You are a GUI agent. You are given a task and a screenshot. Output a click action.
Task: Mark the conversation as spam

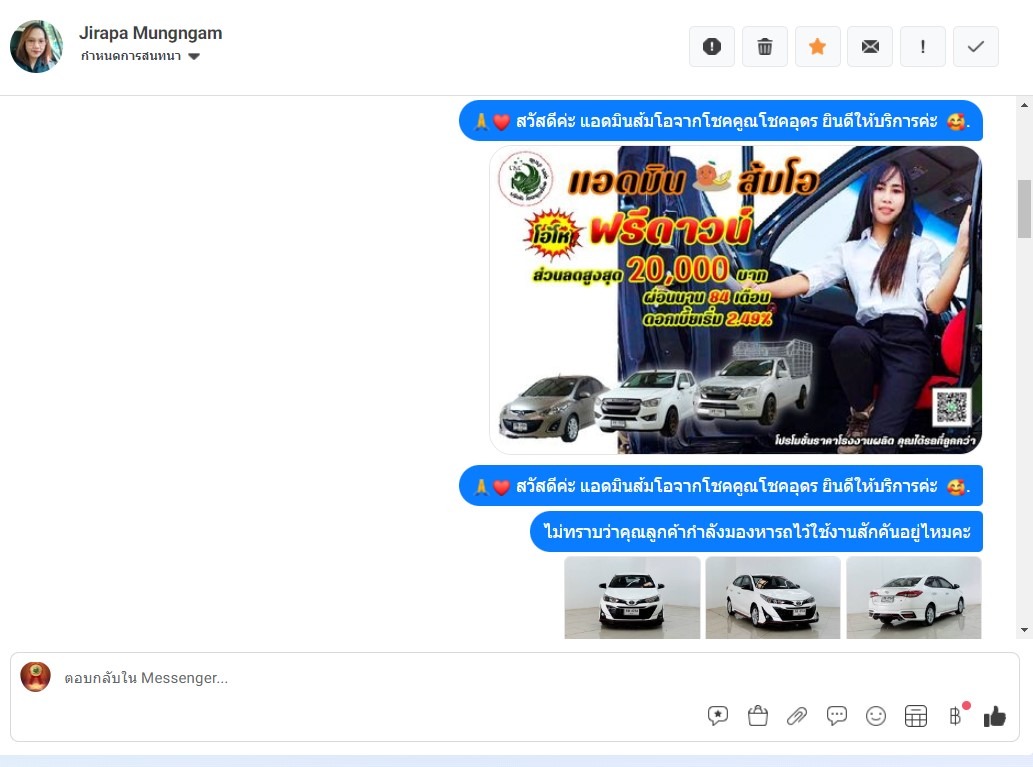click(712, 47)
